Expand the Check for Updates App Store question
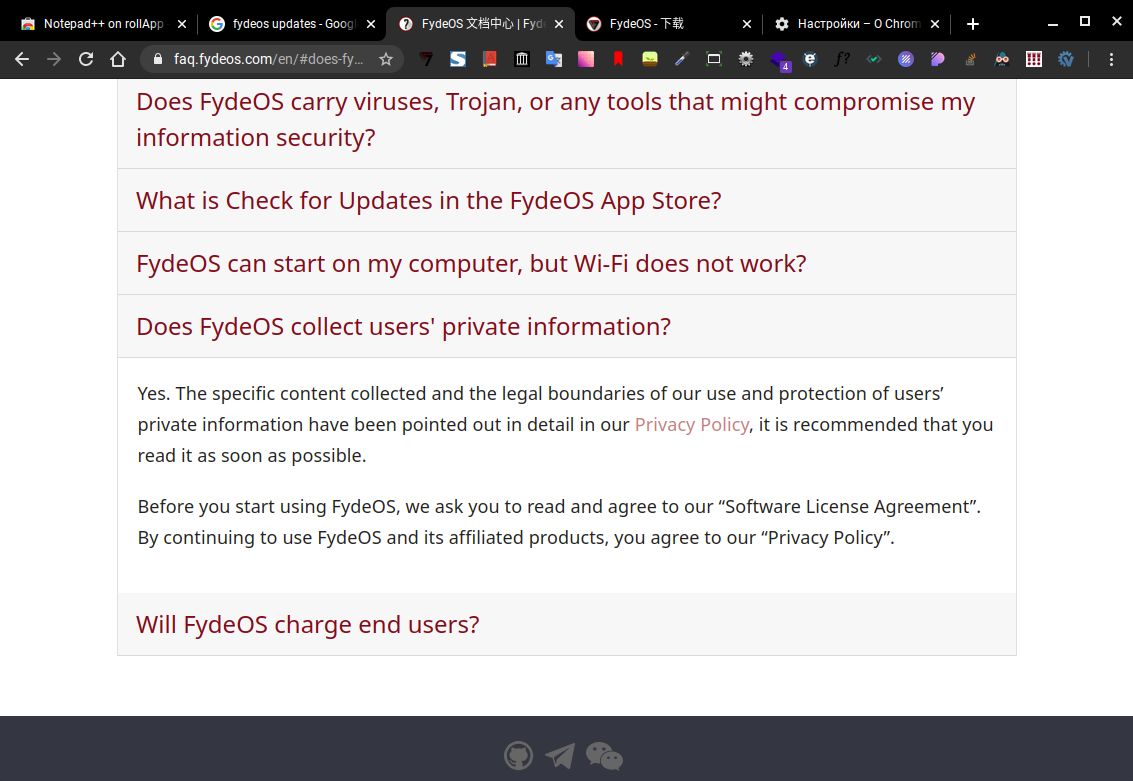This screenshot has width=1133, height=781. [566, 200]
